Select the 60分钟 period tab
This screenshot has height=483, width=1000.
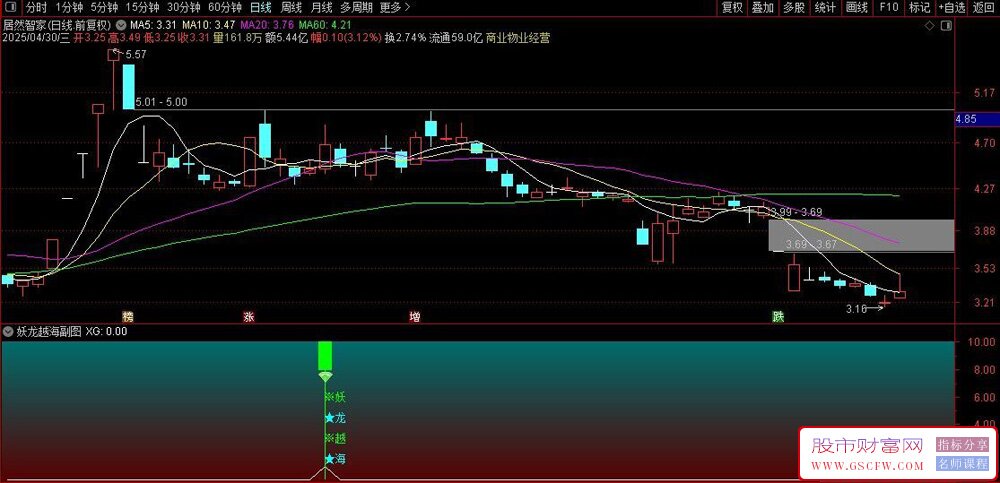(x=225, y=8)
